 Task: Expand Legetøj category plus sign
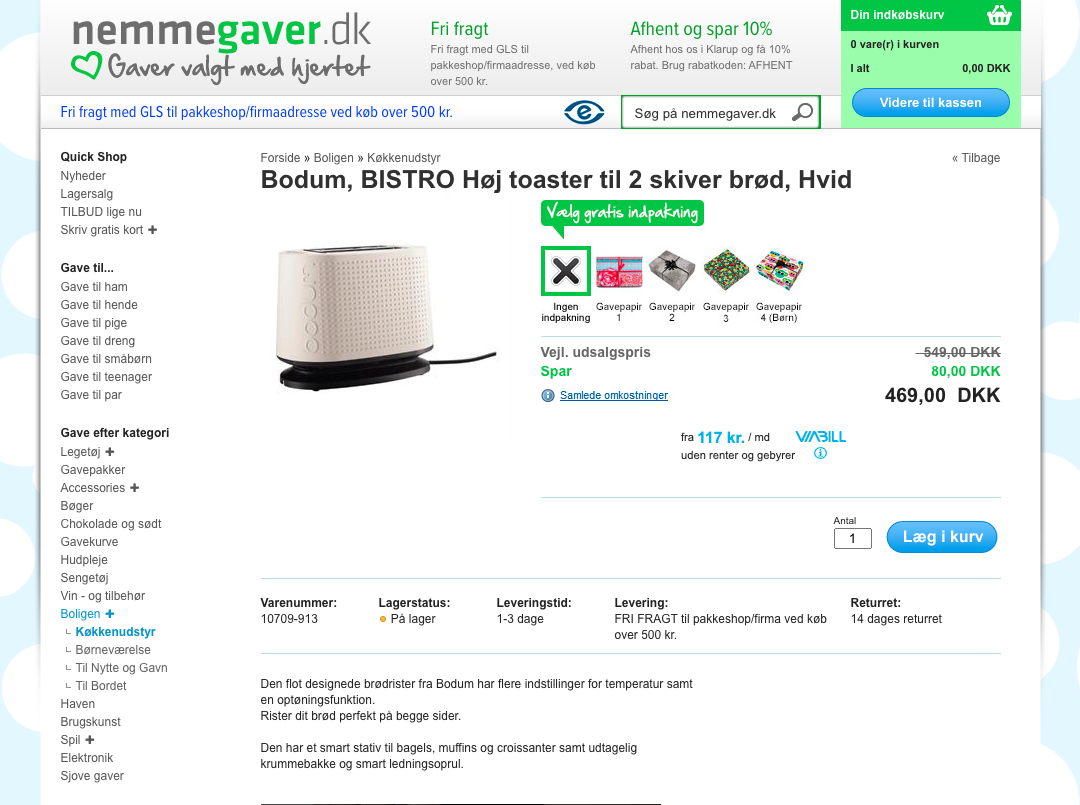point(110,452)
